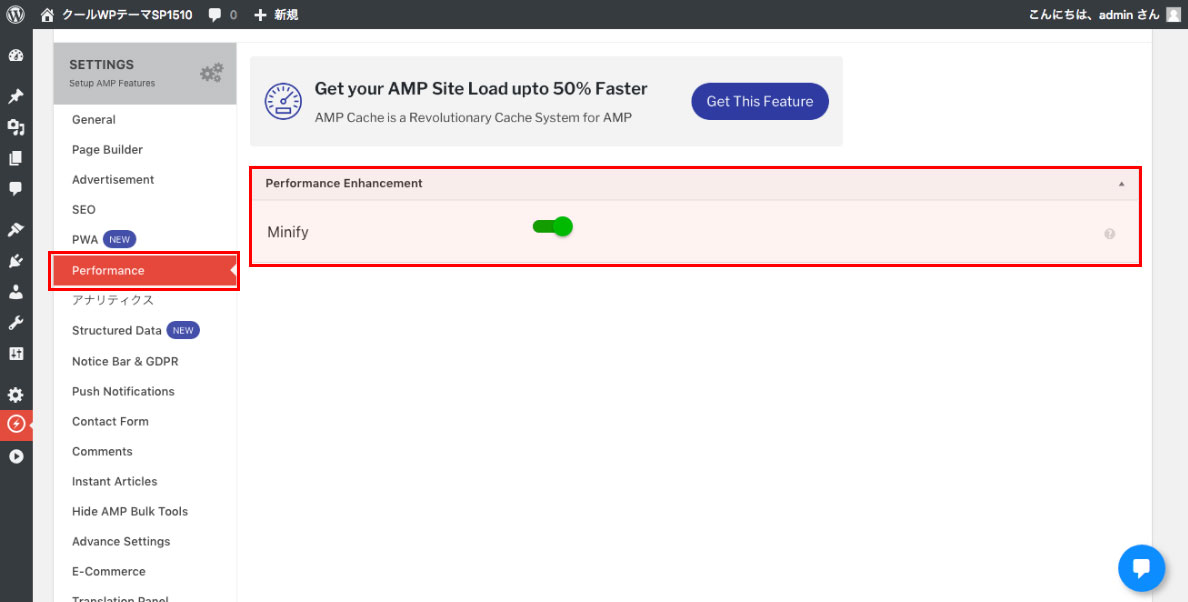Collapse the Performance Enhancement section arrow

[x=1121, y=184]
